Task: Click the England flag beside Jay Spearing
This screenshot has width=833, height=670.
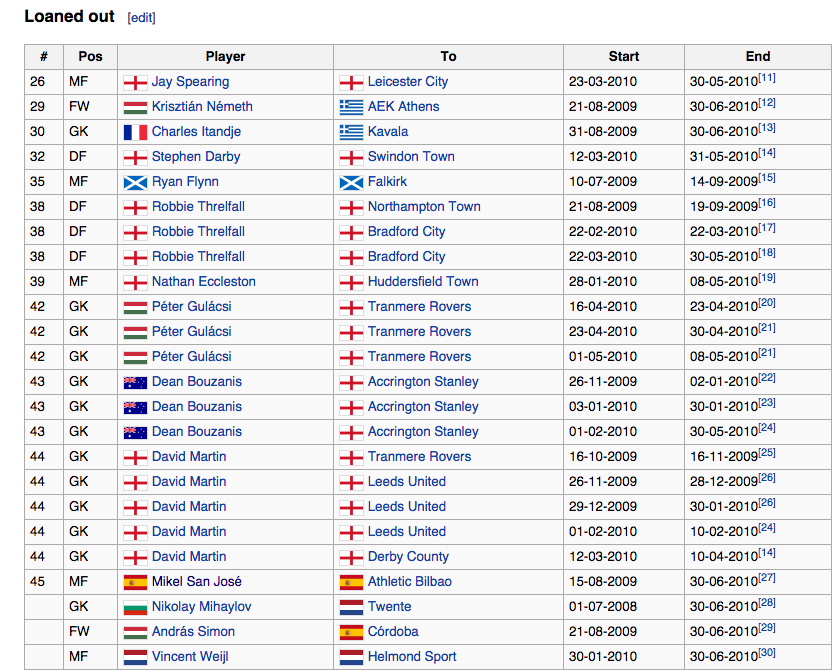Action: tap(135, 83)
